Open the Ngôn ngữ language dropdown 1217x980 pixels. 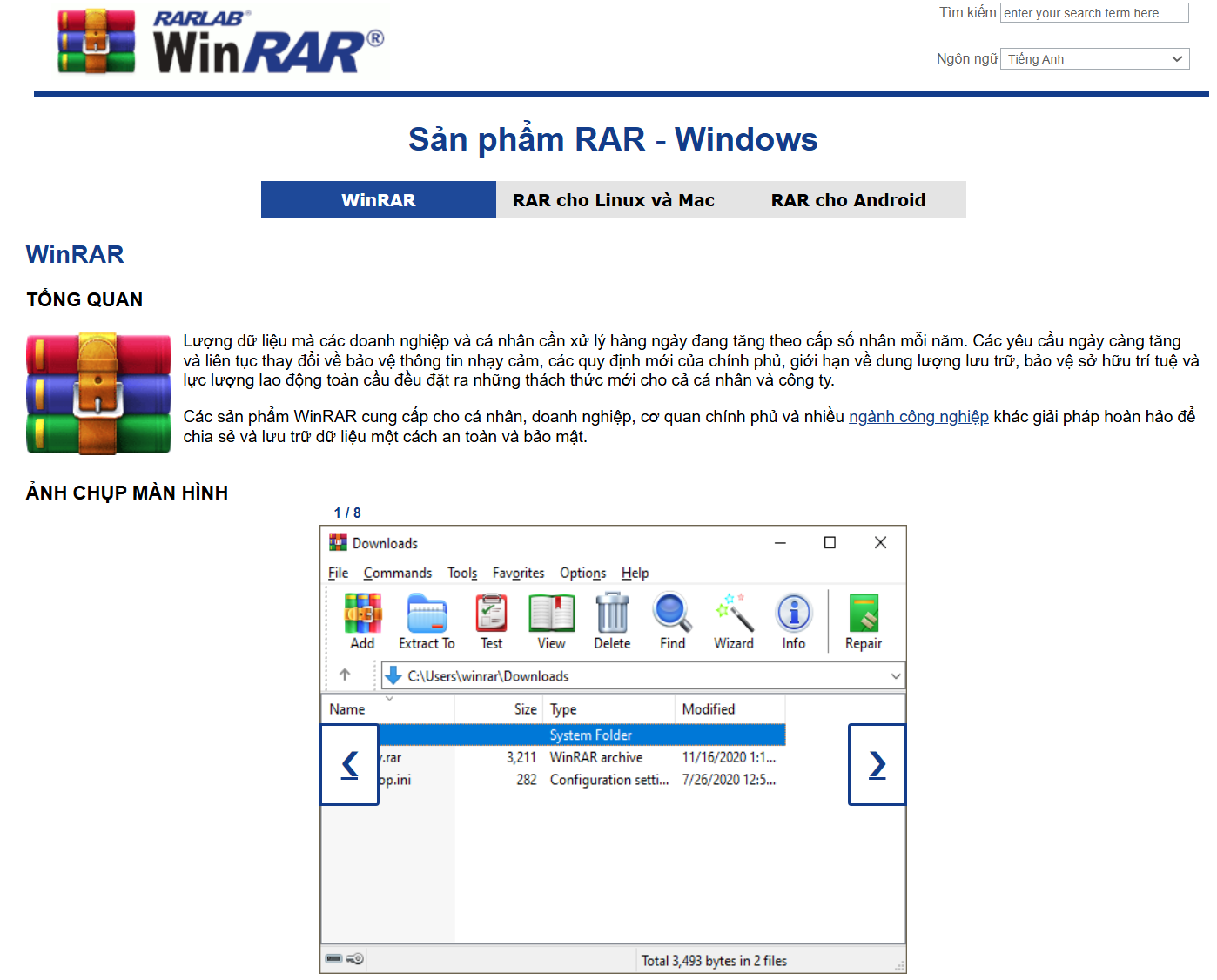click(x=1095, y=59)
